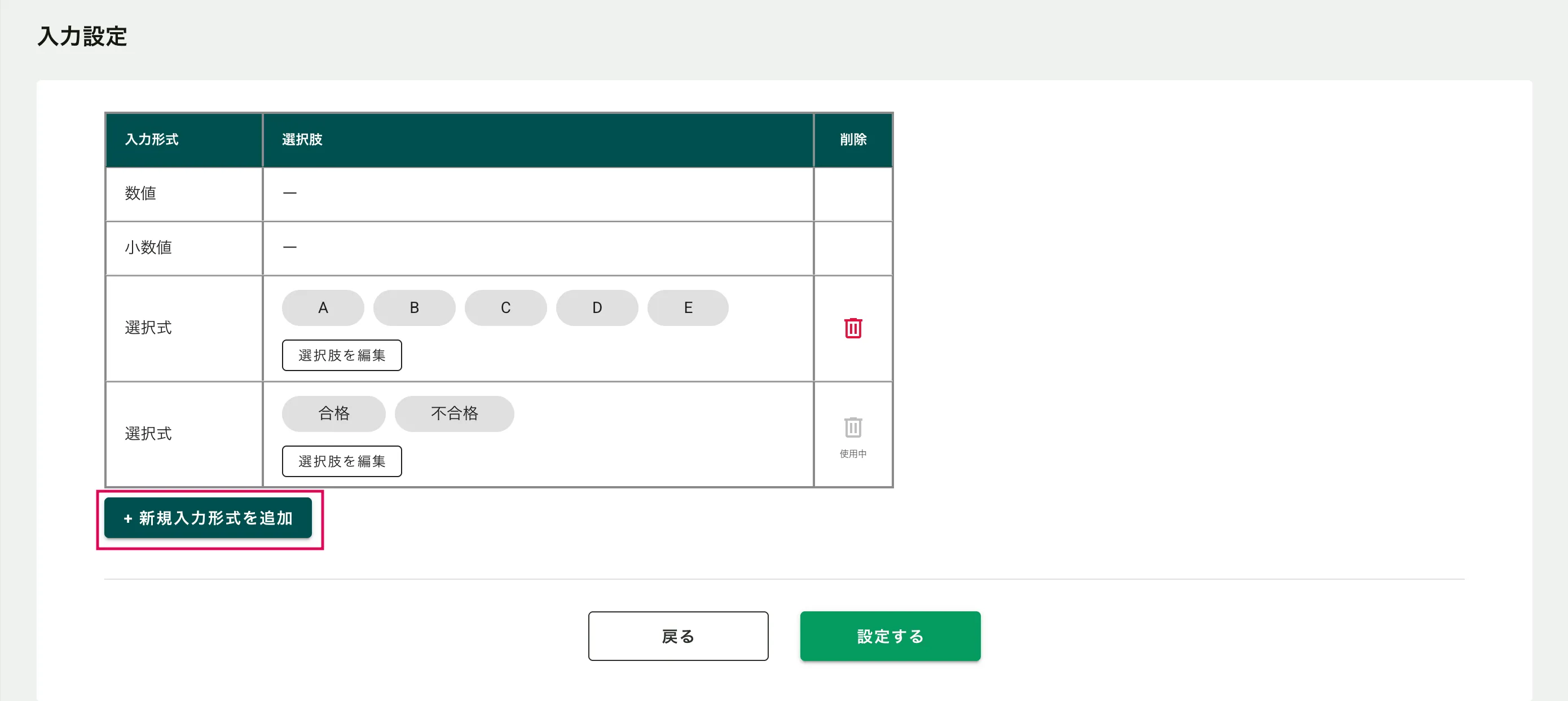Click the 入力設定 page heading
The height and width of the screenshot is (701, 1568).
pyautogui.click(x=82, y=37)
